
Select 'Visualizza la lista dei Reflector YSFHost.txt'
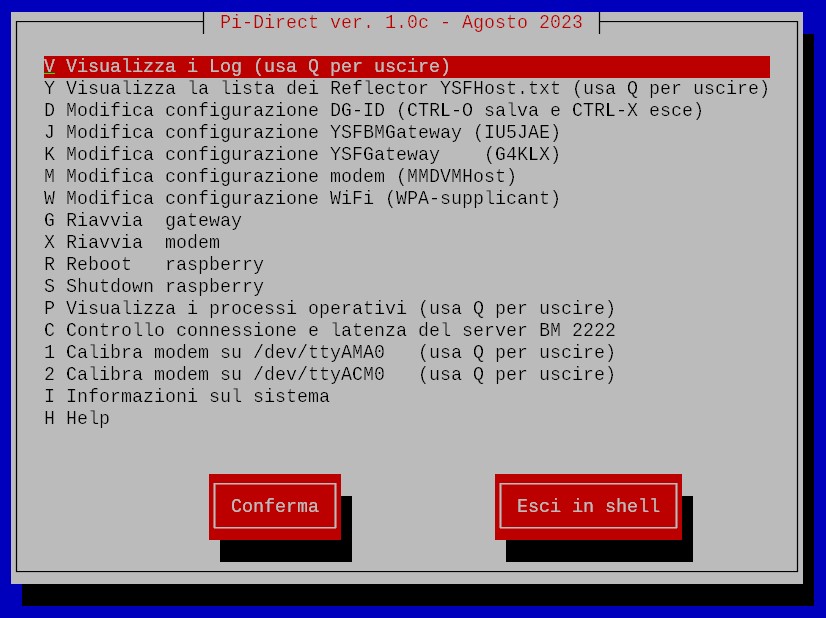click(x=407, y=89)
